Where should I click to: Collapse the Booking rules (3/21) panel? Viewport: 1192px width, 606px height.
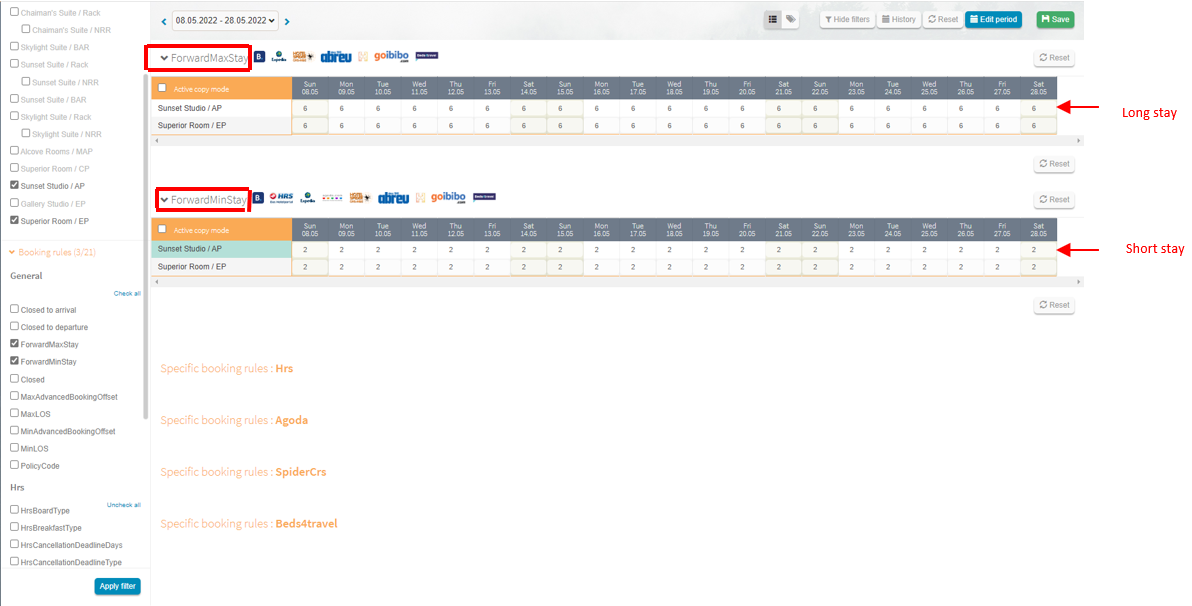click(x=12, y=253)
